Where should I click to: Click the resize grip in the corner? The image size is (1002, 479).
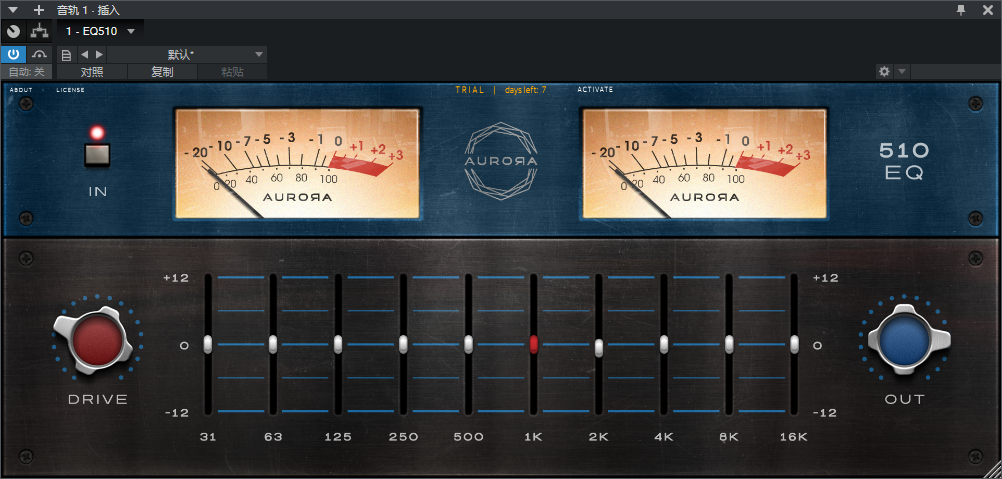tap(994, 471)
